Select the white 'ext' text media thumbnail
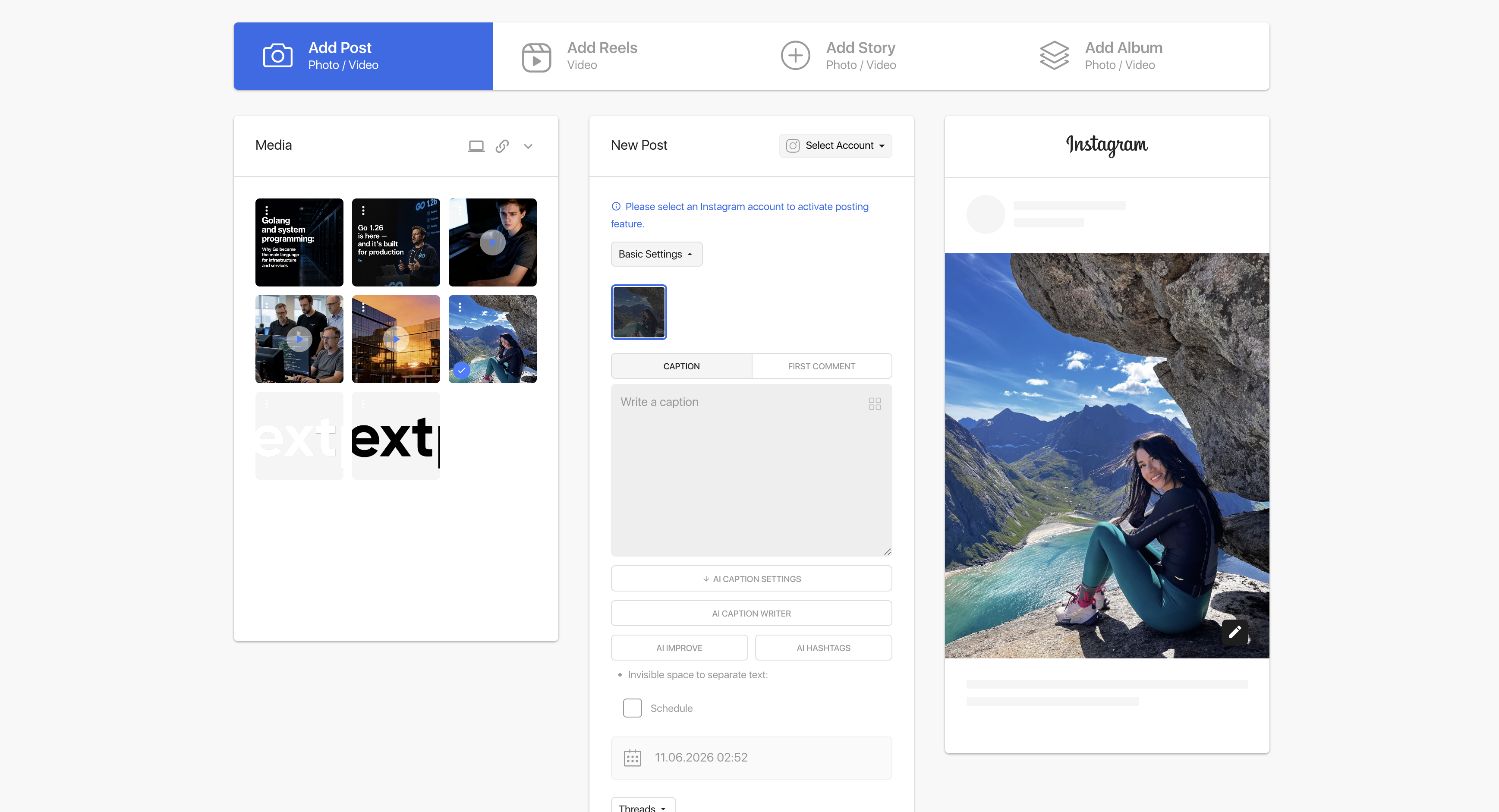 (x=299, y=436)
